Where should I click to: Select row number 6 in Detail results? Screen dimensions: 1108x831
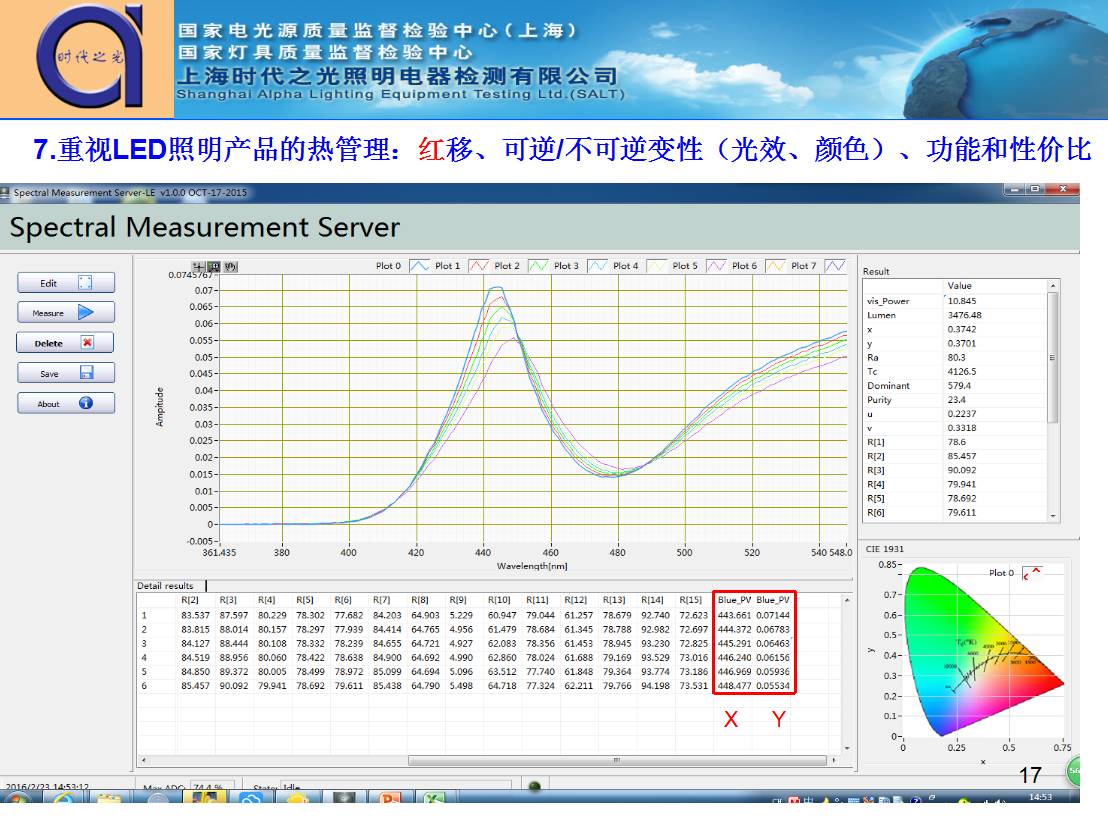144,686
